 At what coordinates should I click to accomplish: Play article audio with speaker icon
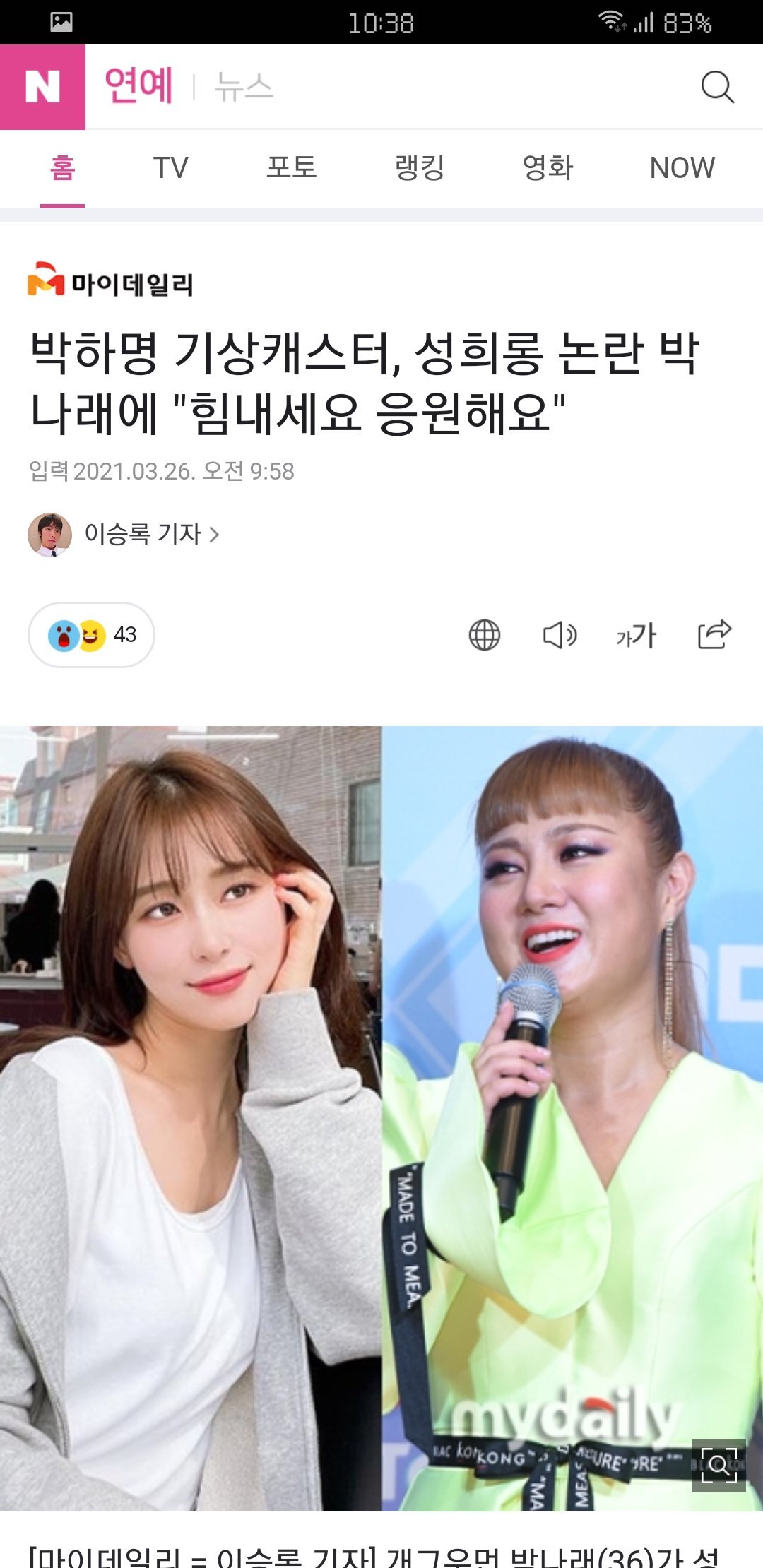point(560,635)
